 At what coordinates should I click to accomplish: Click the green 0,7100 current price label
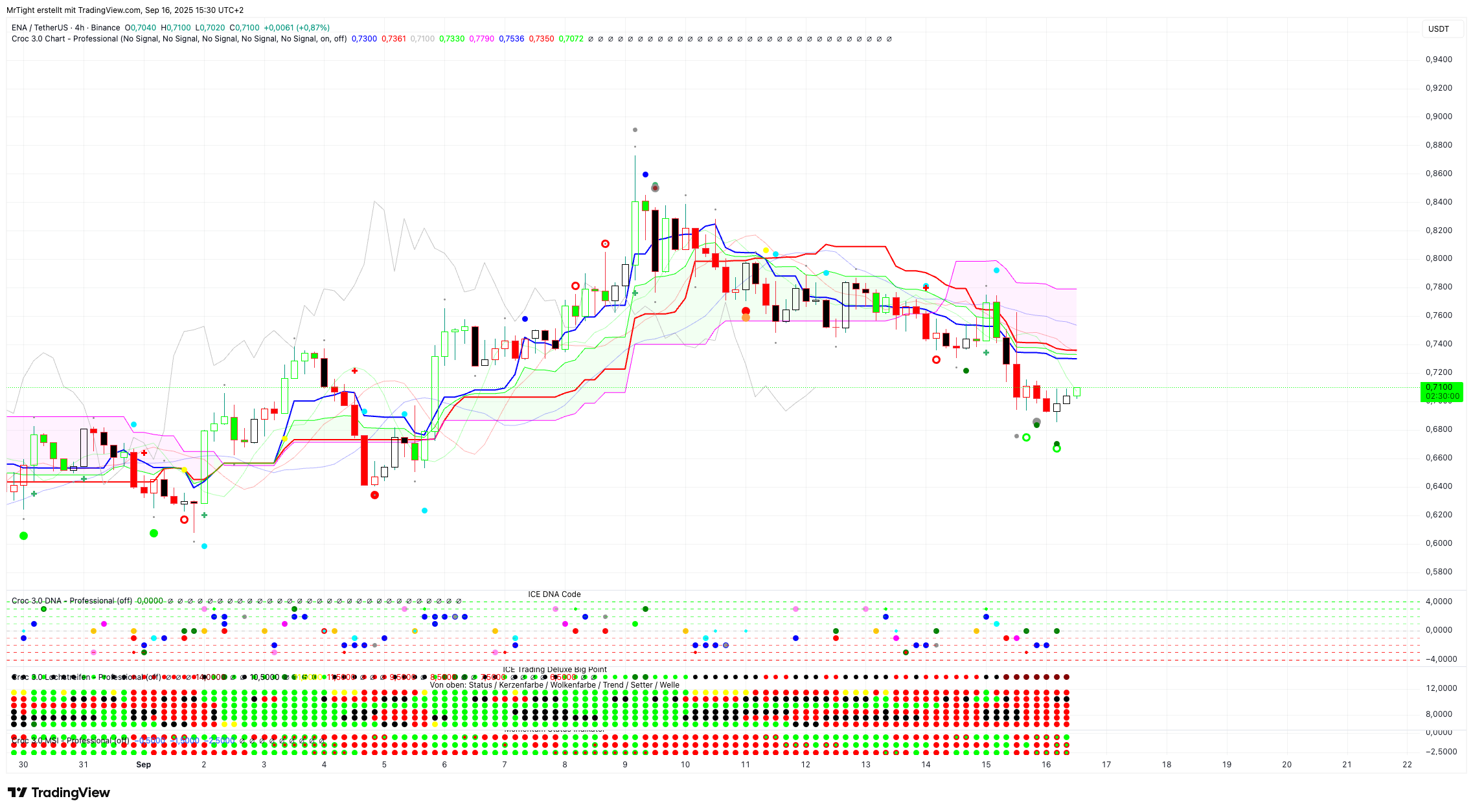[1441, 387]
